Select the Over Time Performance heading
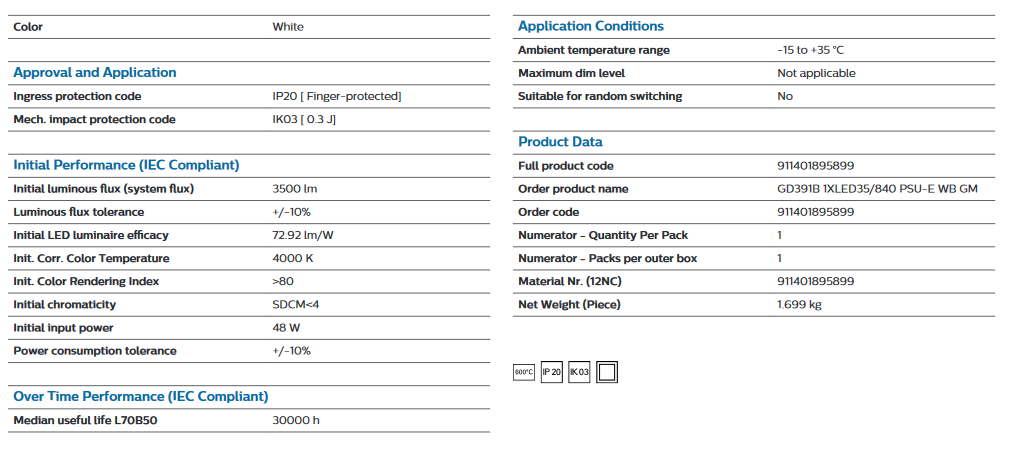1016x452 pixels. (141, 396)
